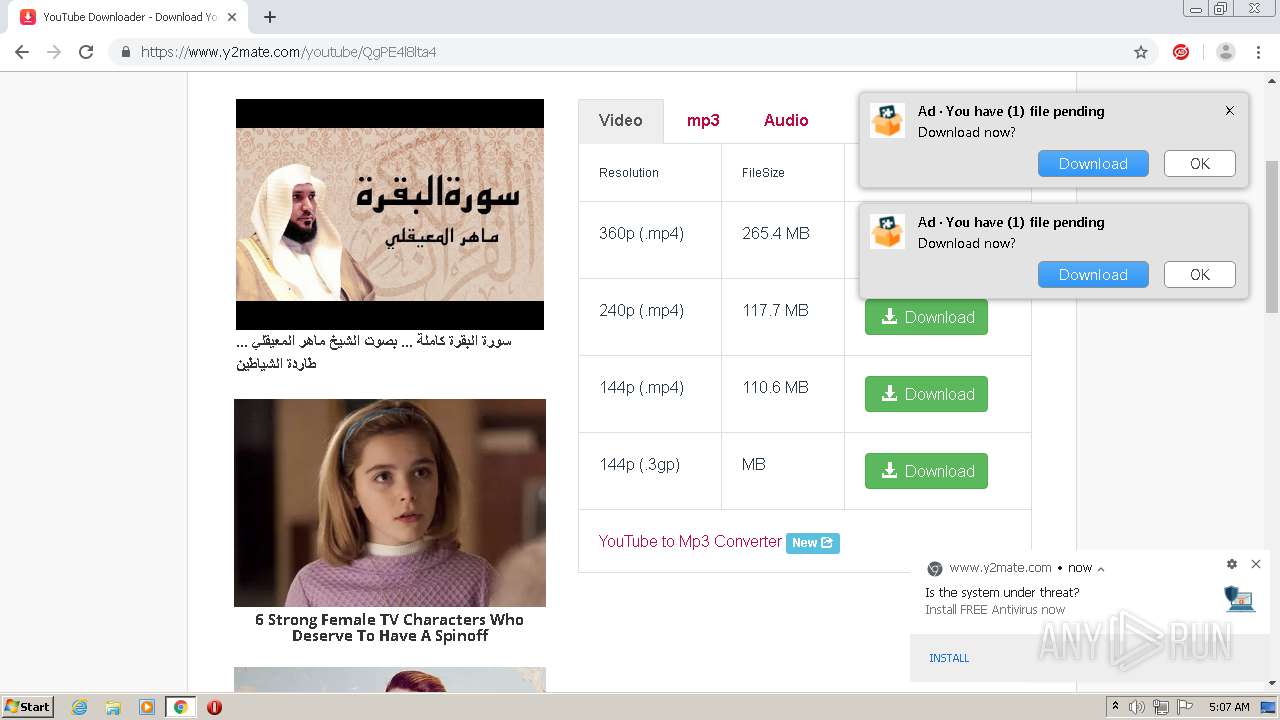Viewport: 1280px width, 720px height.
Task: Click the top ad popup app icon
Action: [887, 121]
